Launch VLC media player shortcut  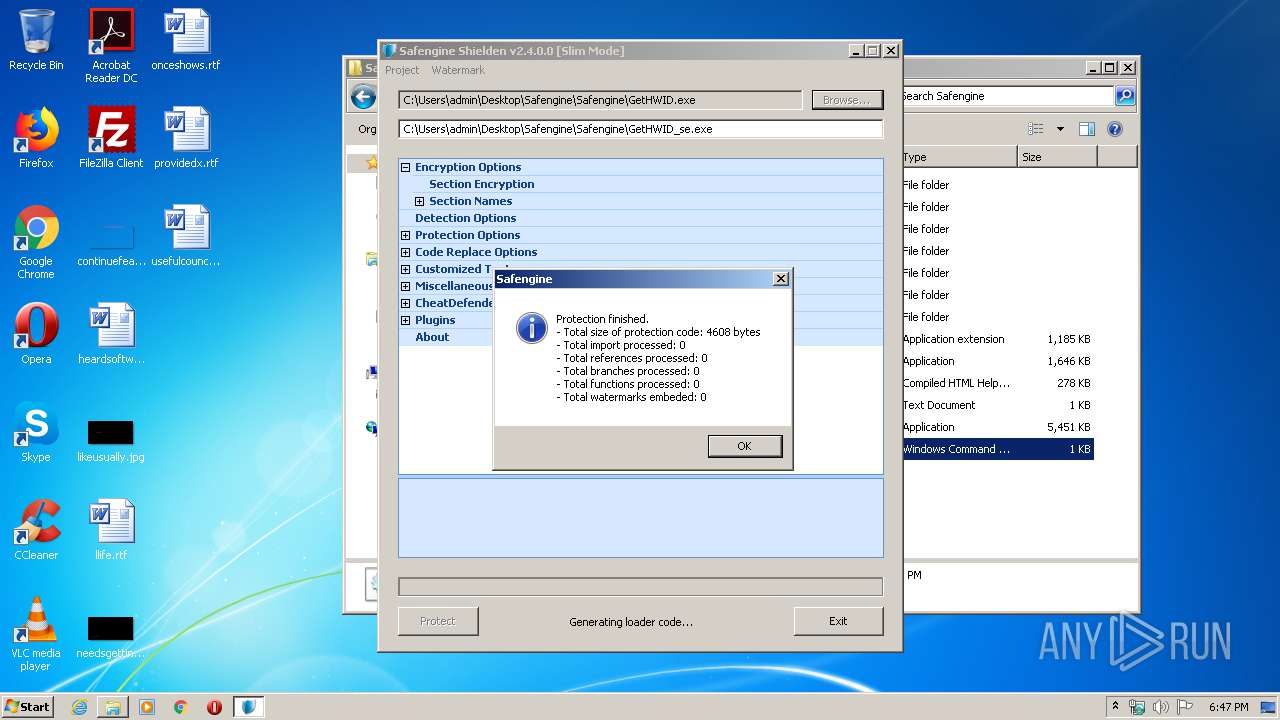click(x=36, y=634)
